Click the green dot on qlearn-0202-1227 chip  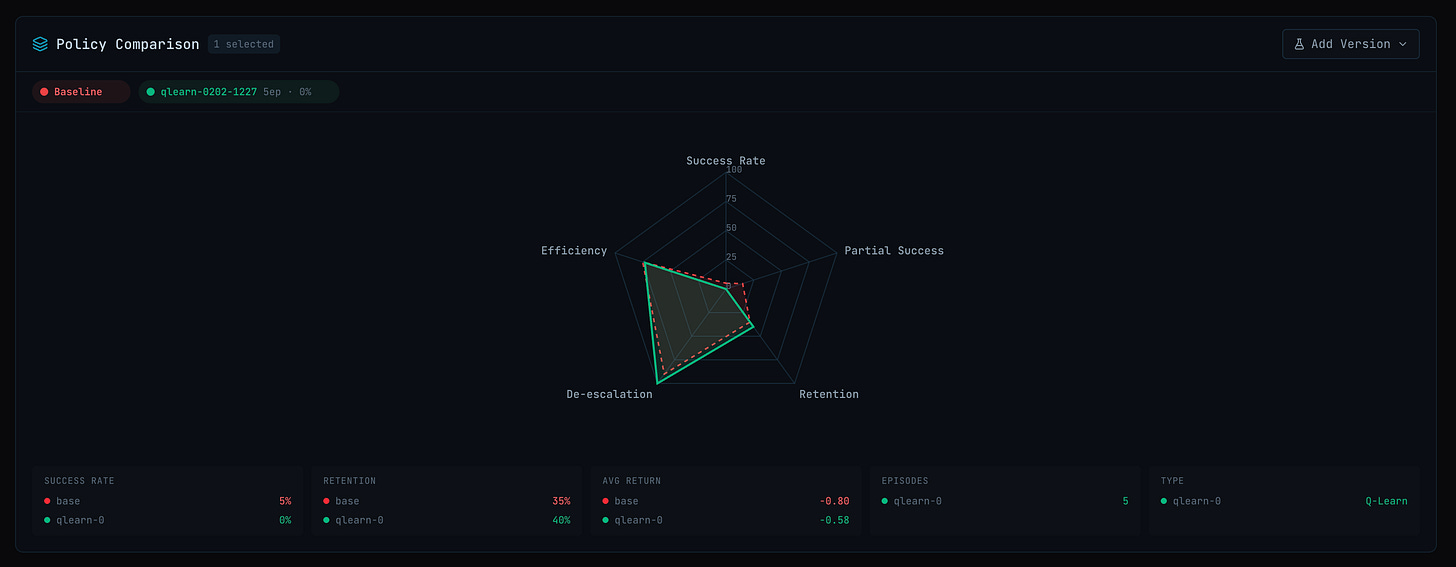[151, 92]
